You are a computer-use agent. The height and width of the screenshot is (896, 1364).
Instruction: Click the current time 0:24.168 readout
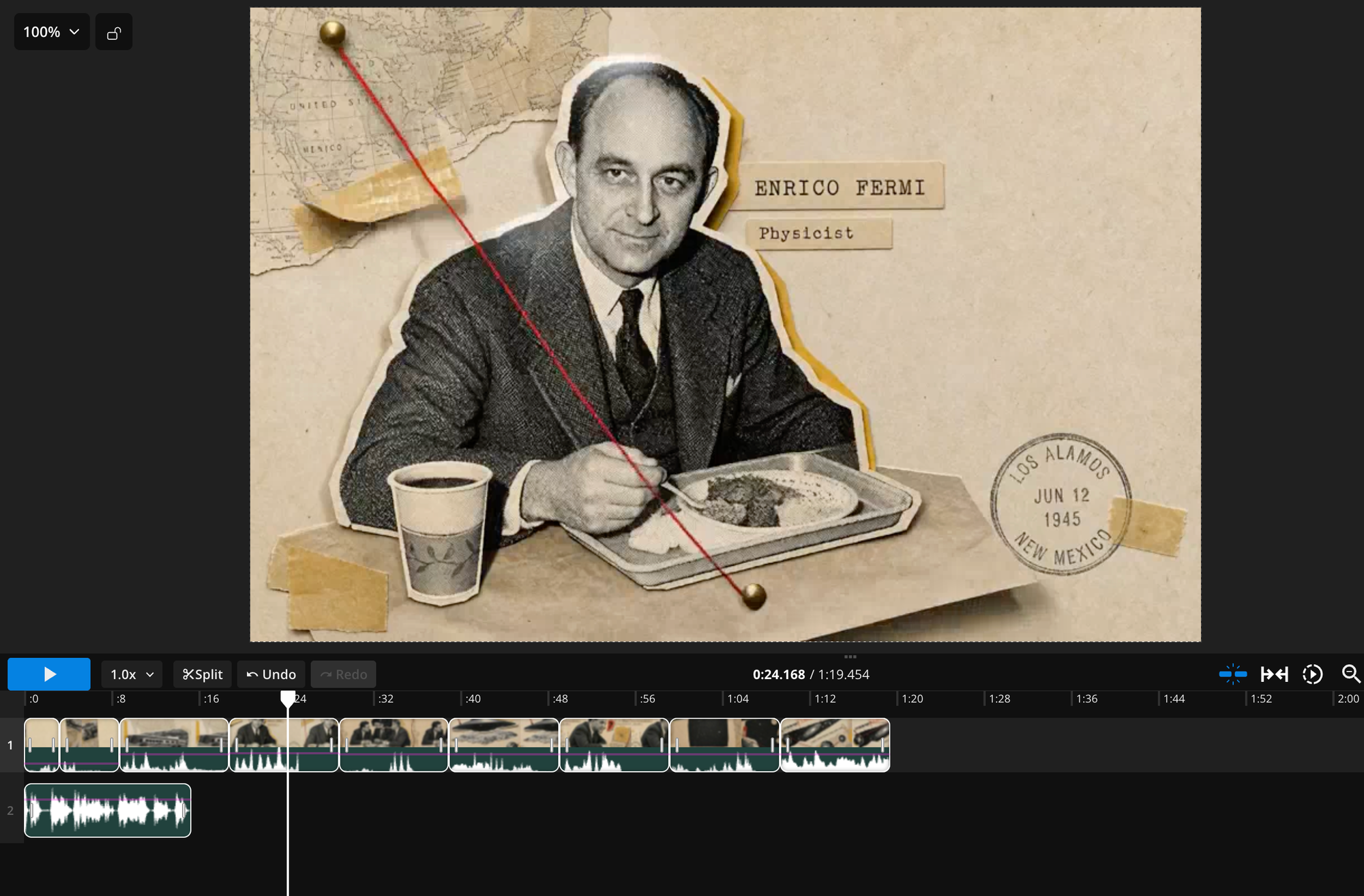779,674
